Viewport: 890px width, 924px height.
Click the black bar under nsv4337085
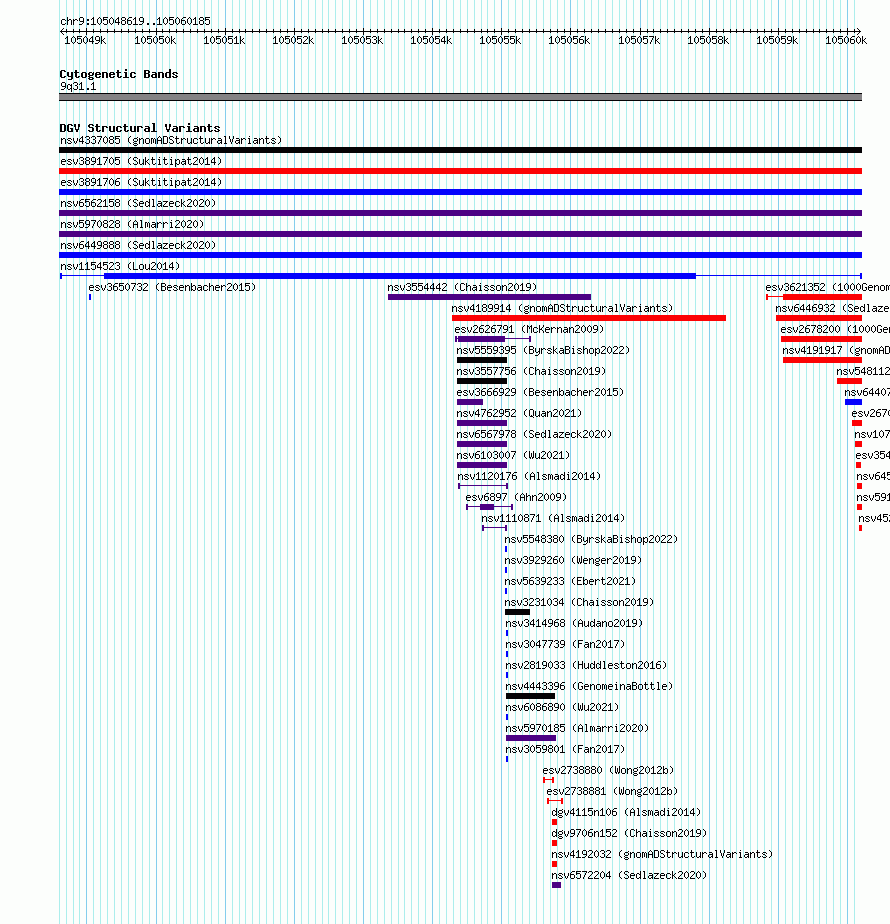(460, 150)
